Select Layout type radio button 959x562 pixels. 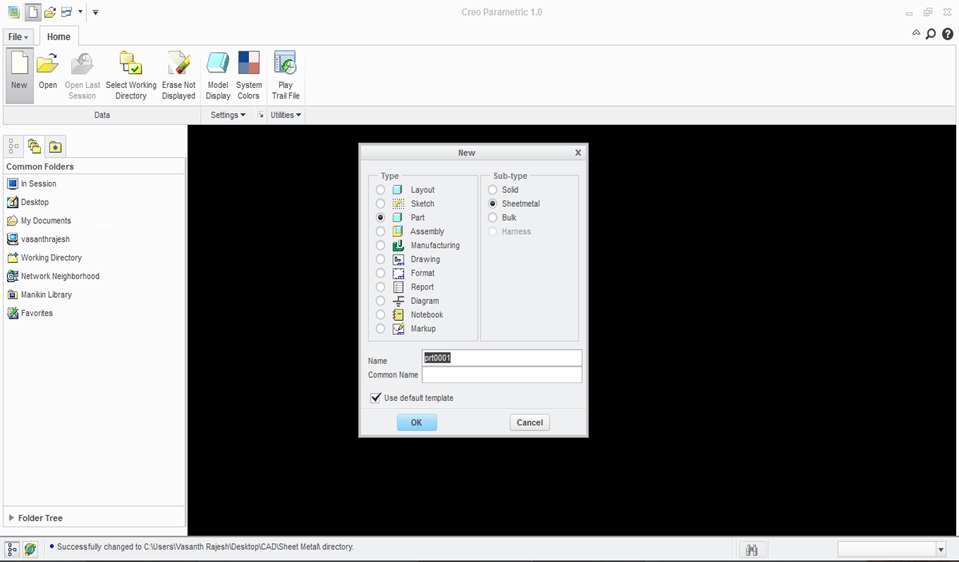tap(380, 190)
